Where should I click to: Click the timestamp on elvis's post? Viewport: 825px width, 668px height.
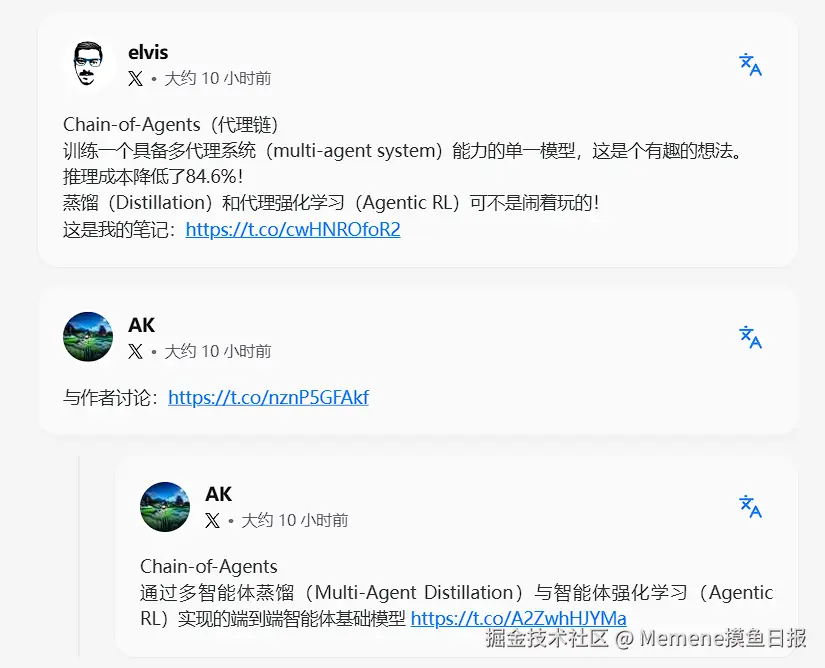point(218,79)
